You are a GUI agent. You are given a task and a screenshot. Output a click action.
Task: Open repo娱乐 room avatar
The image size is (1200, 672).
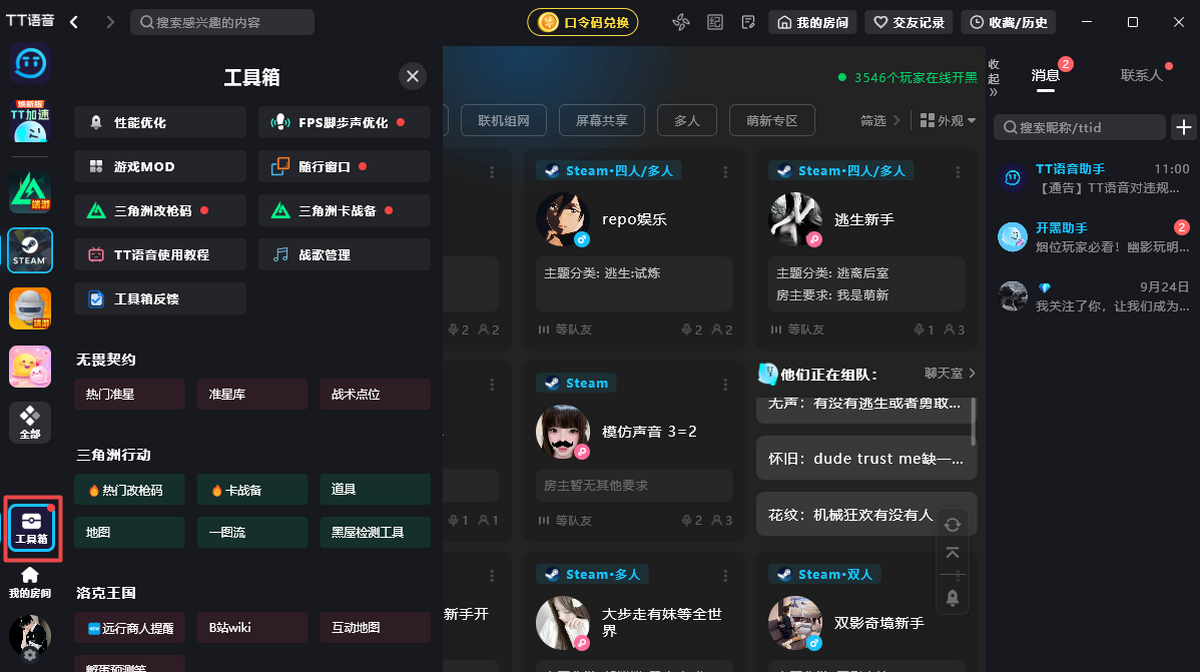[x=563, y=219]
